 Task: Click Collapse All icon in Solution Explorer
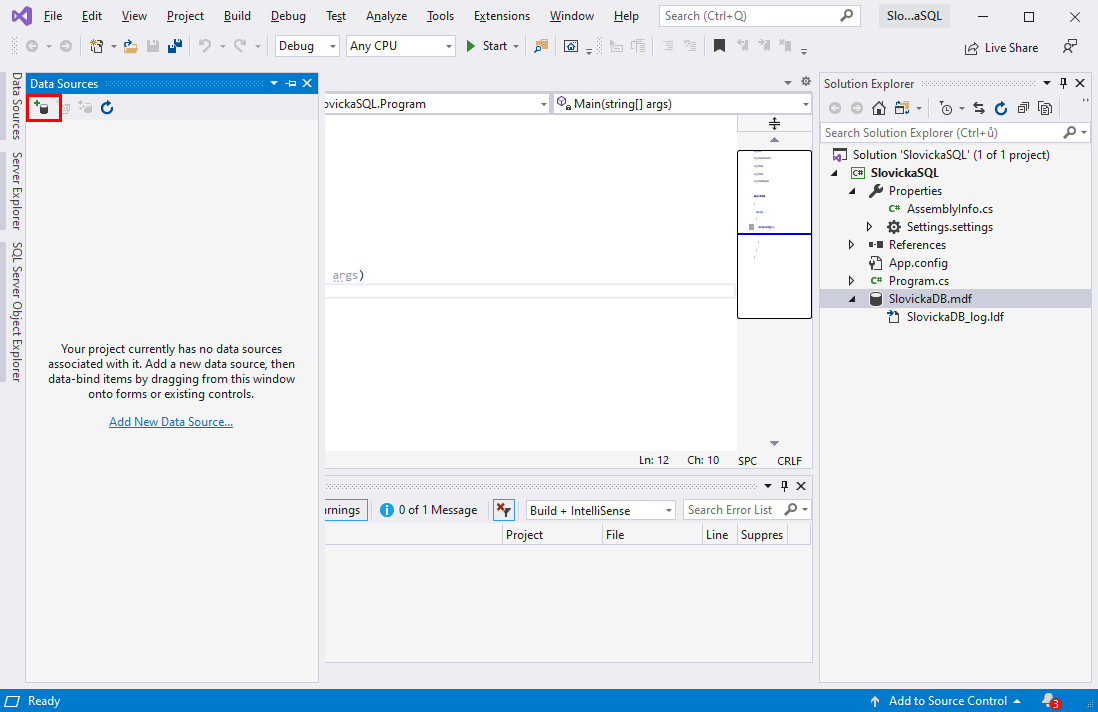tap(1023, 108)
